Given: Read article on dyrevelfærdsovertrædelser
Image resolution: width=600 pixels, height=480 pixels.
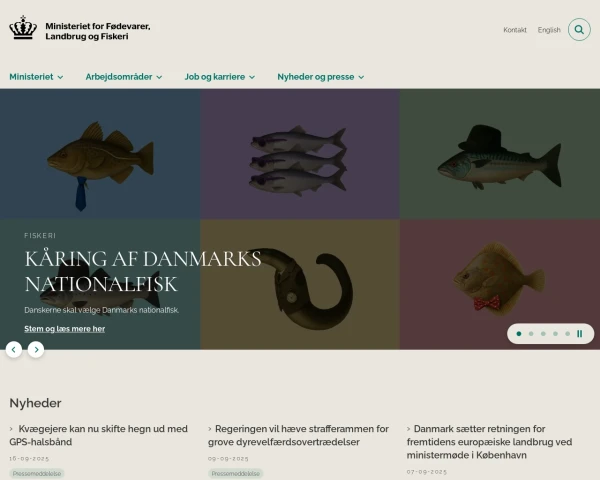Looking at the screenshot, I should click(x=298, y=435).
